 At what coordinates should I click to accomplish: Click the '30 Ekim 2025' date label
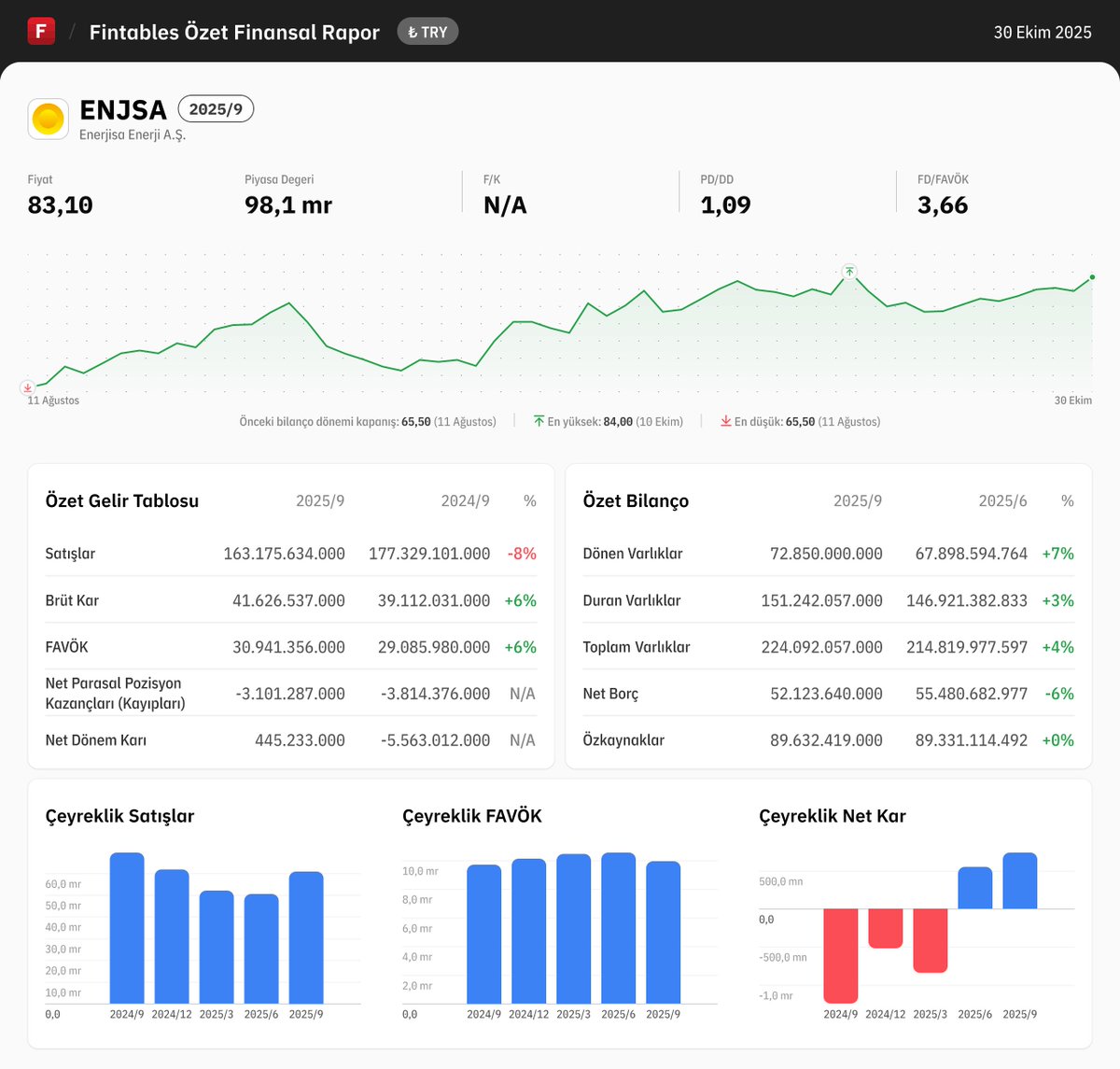click(x=1043, y=31)
